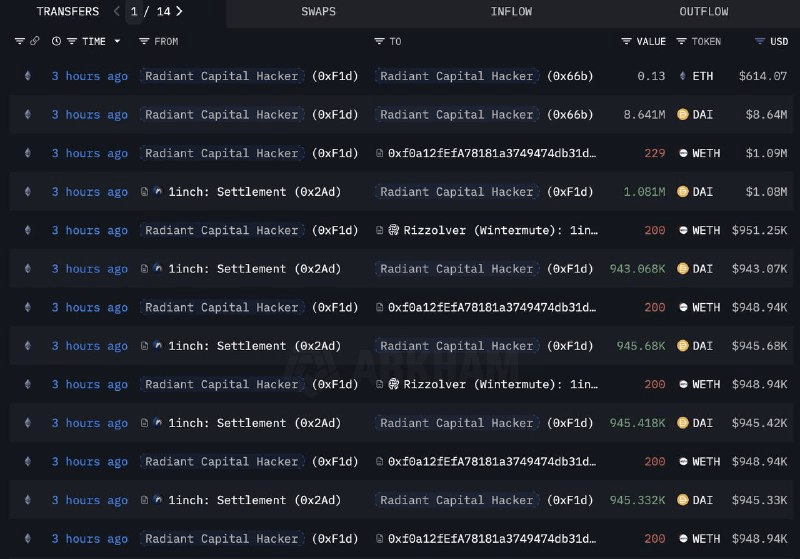Switch to the INFLOW tab
This screenshot has width=800, height=559.
[511, 12]
